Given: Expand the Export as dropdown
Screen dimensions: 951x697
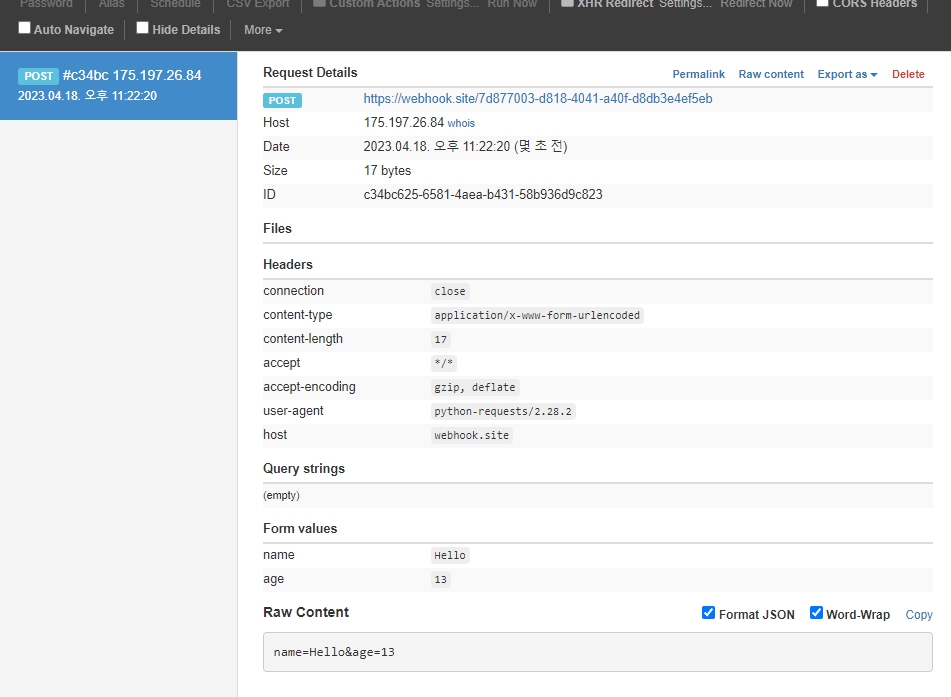Looking at the screenshot, I should click(847, 74).
